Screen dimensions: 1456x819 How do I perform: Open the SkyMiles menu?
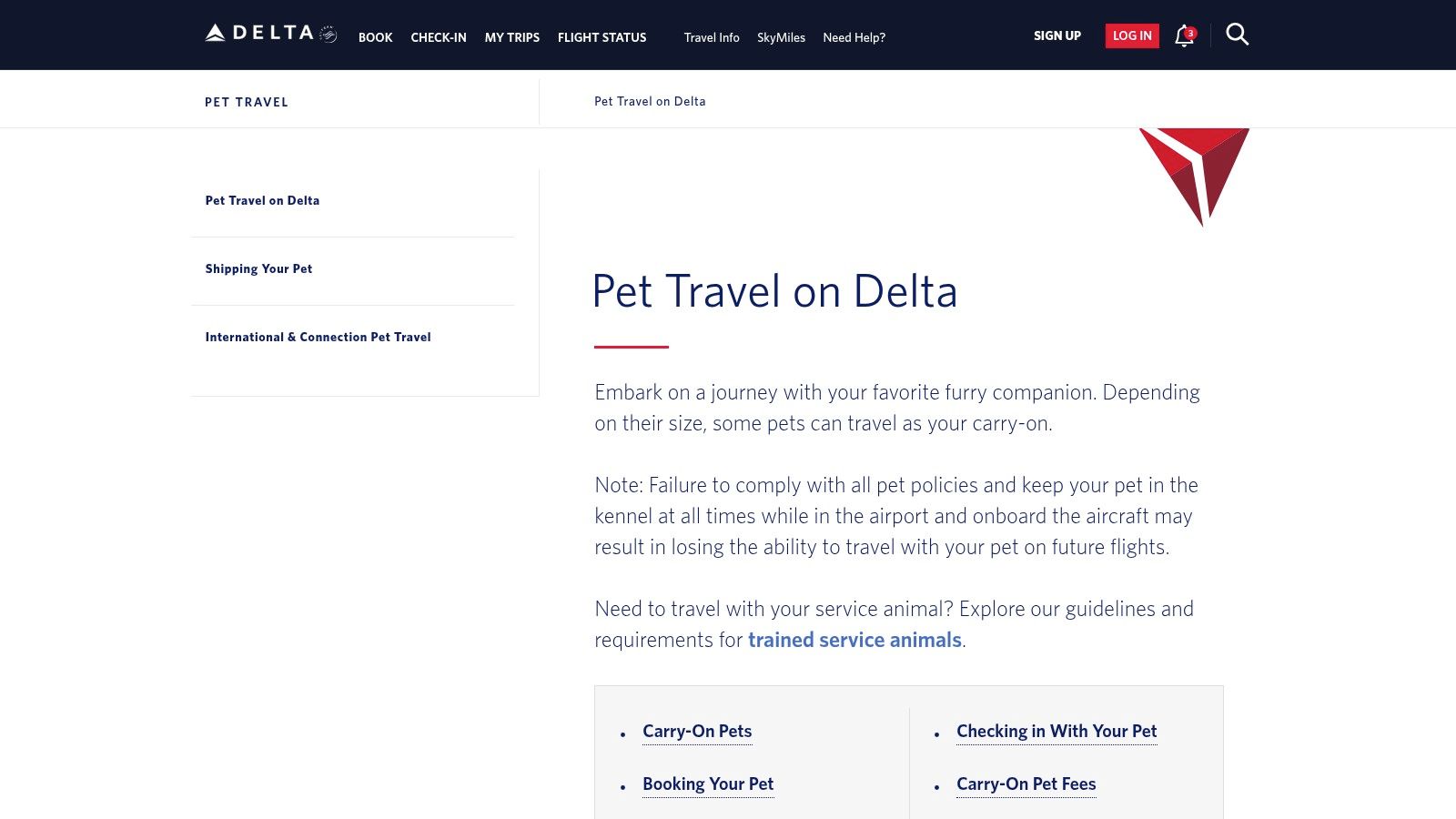(x=781, y=37)
